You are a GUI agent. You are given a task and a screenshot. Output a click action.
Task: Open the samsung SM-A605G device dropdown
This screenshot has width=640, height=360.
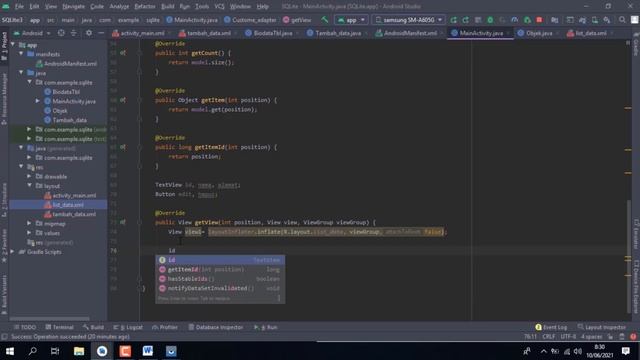[x=409, y=20]
